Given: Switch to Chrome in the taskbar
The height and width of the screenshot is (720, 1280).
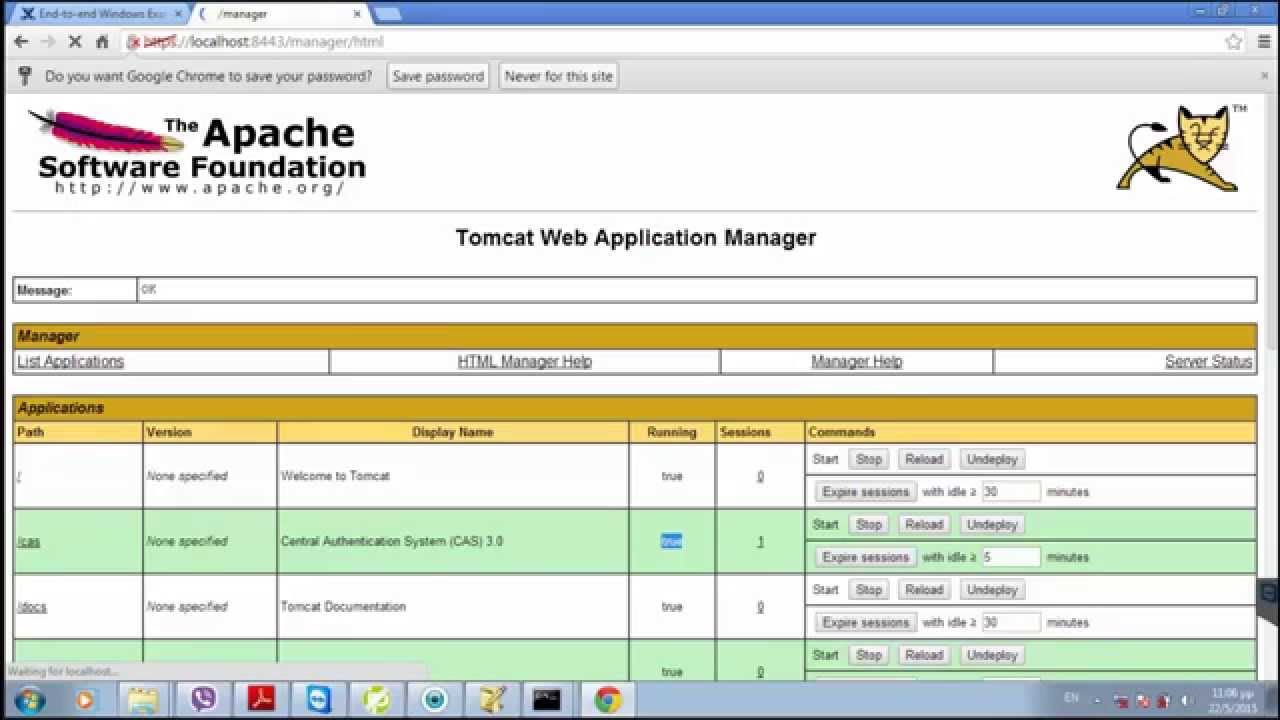Looking at the screenshot, I should click(608, 700).
